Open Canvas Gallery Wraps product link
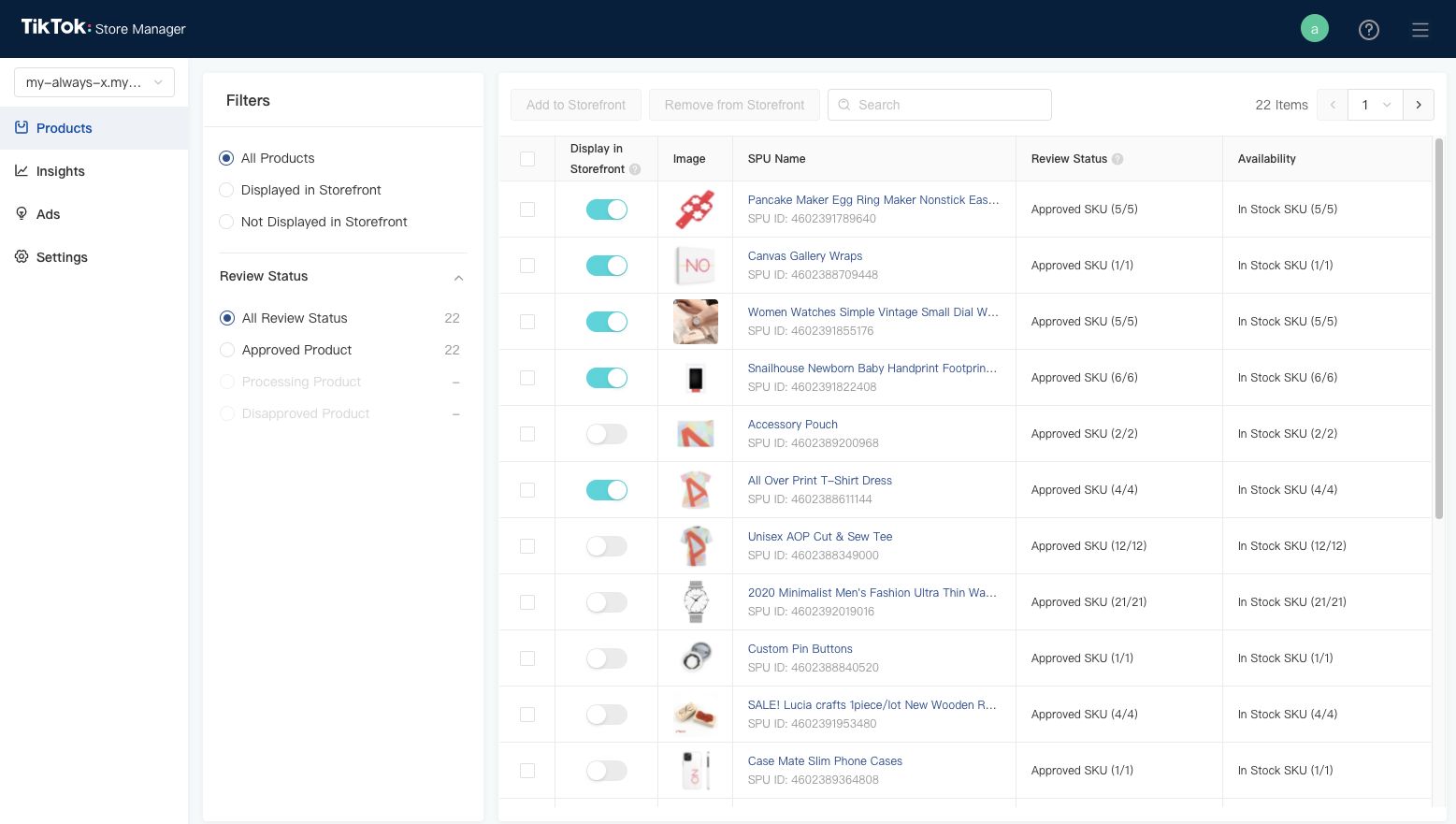 (x=805, y=255)
